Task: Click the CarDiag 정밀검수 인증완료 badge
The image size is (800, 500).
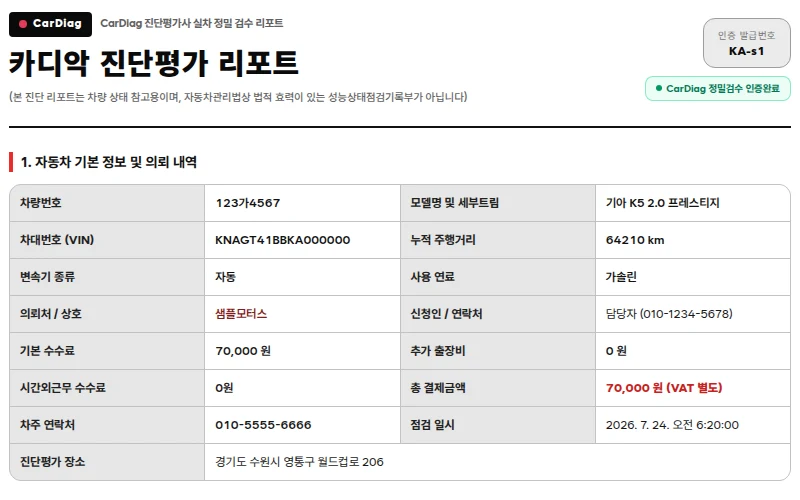Action: pos(717,89)
